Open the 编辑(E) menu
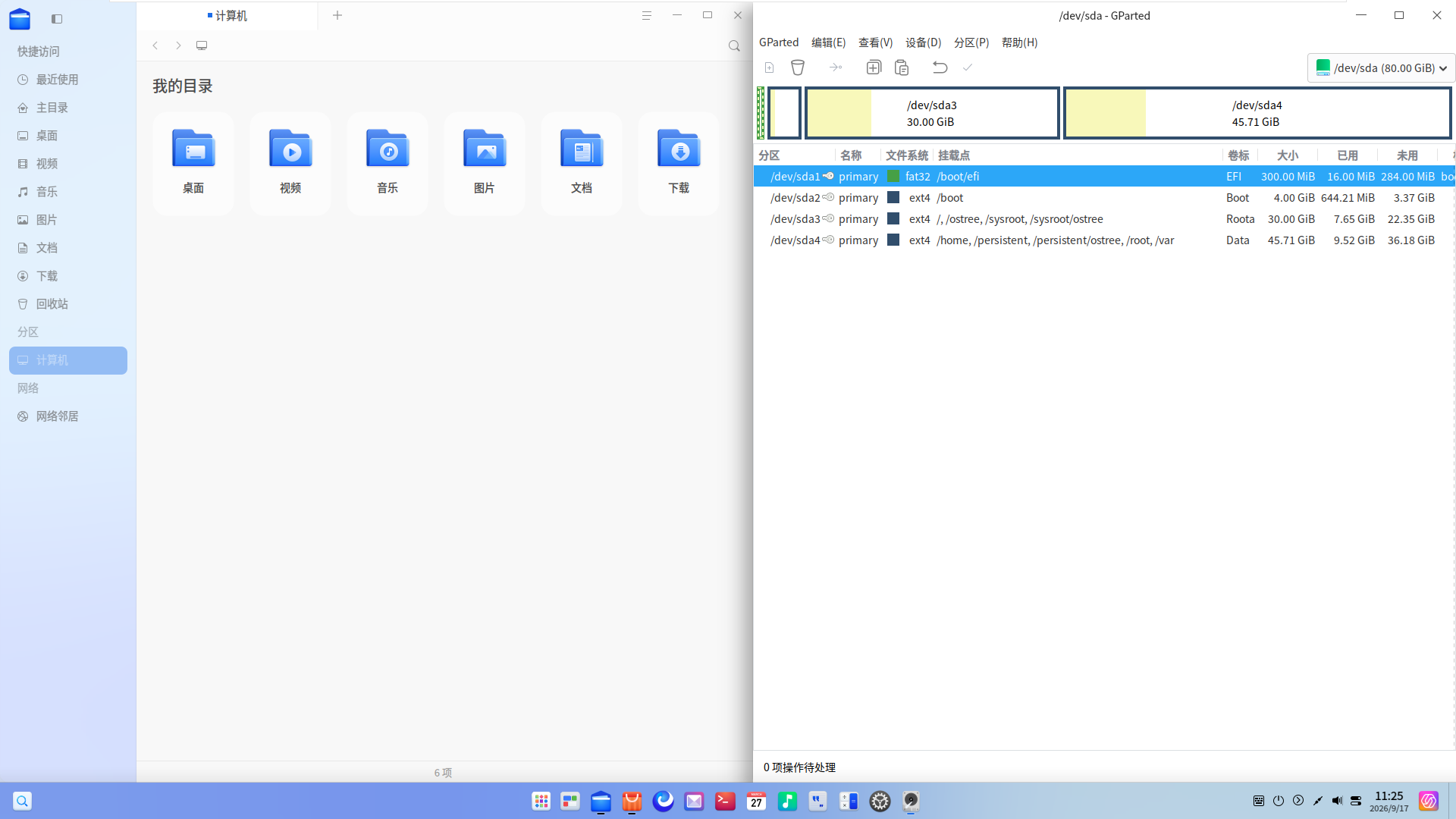The width and height of the screenshot is (1456, 819). (x=828, y=42)
